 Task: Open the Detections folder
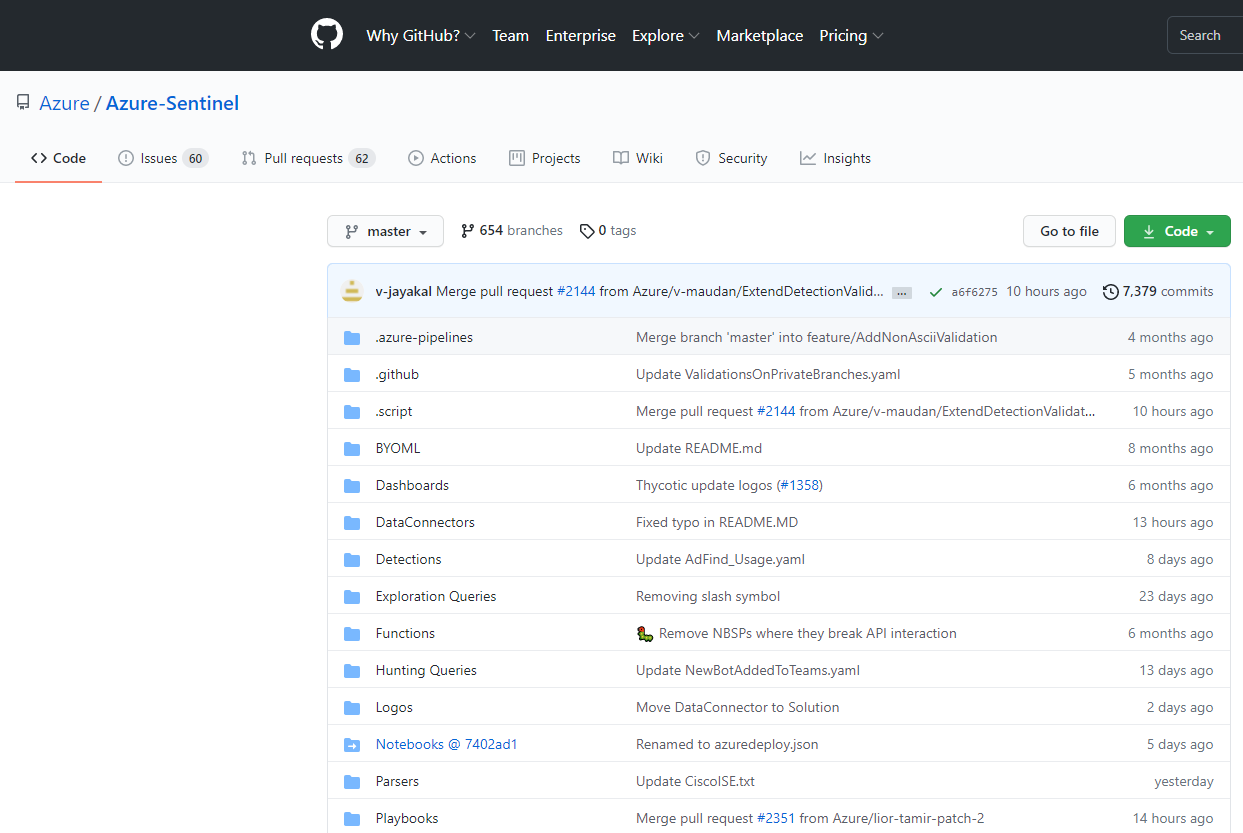tap(408, 560)
